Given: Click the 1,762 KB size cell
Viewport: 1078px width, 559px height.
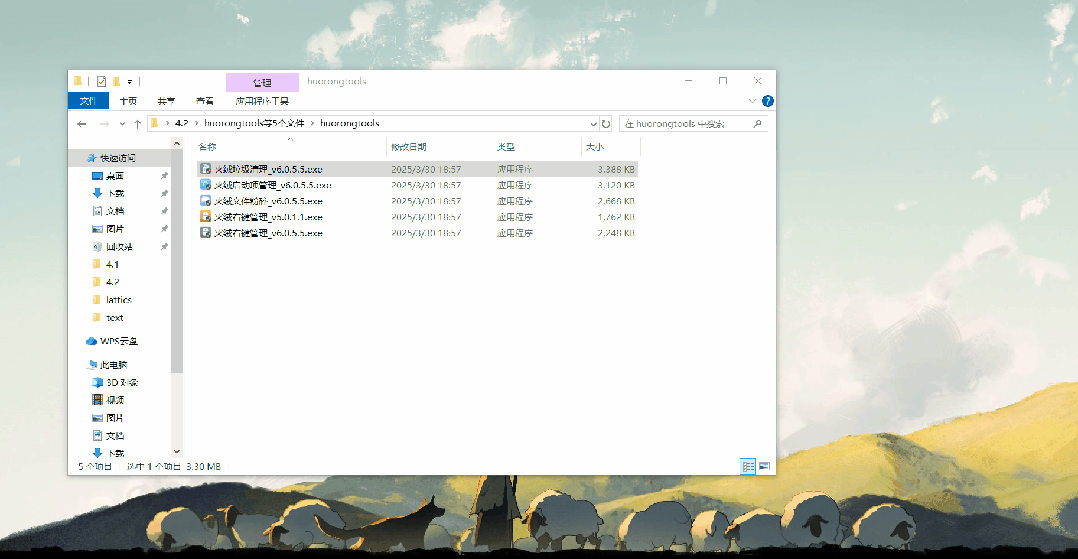Looking at the screenshot, I should click(616, 217).
